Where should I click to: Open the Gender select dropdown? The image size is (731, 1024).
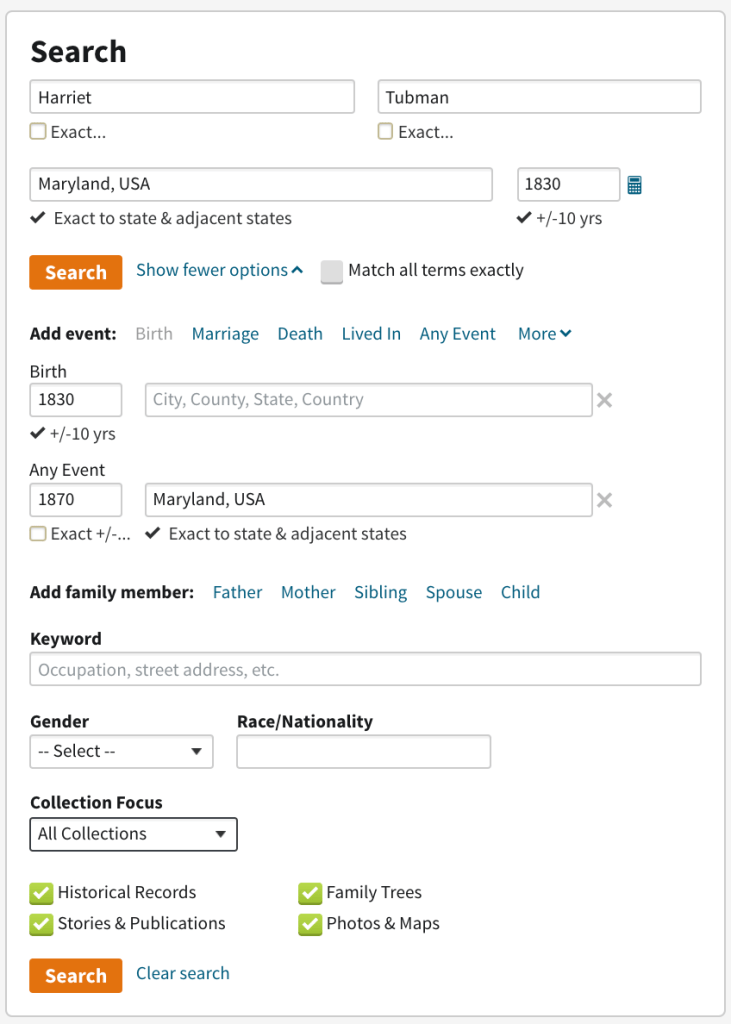click(x=121, y=752)
